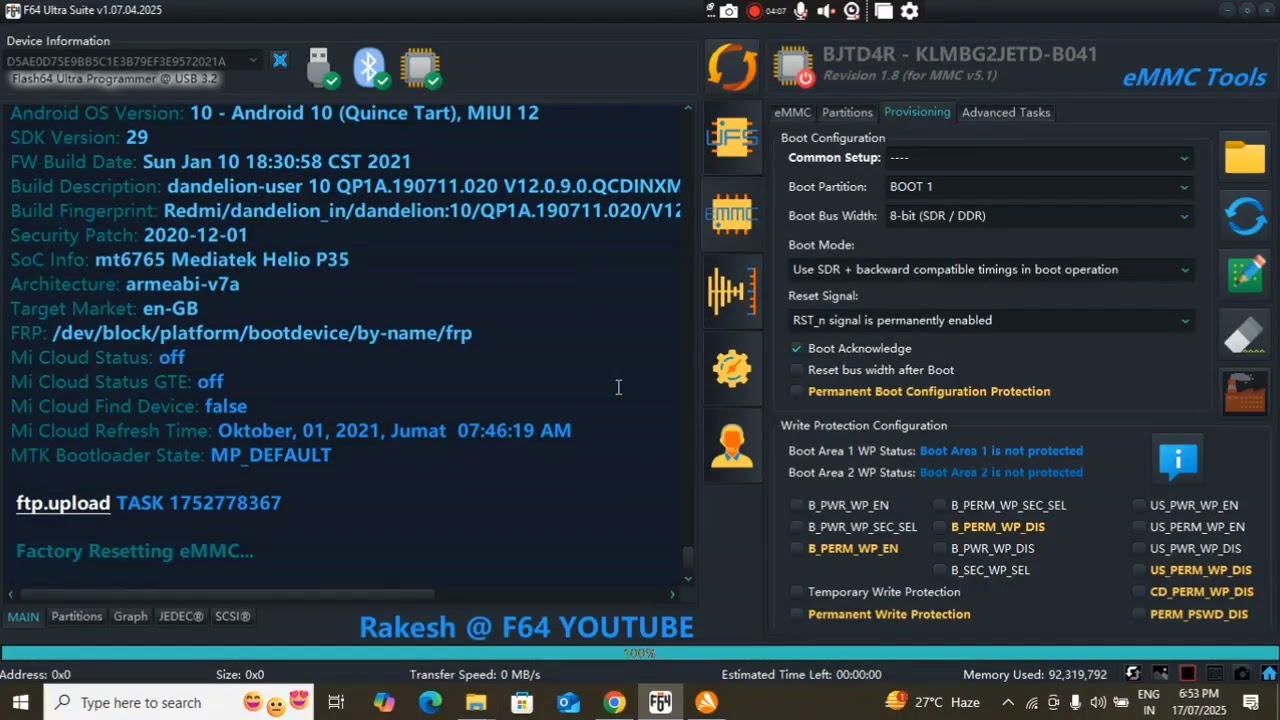
Task: Open the Common Setup dropdown
Action: click(x=1039, y=158)
